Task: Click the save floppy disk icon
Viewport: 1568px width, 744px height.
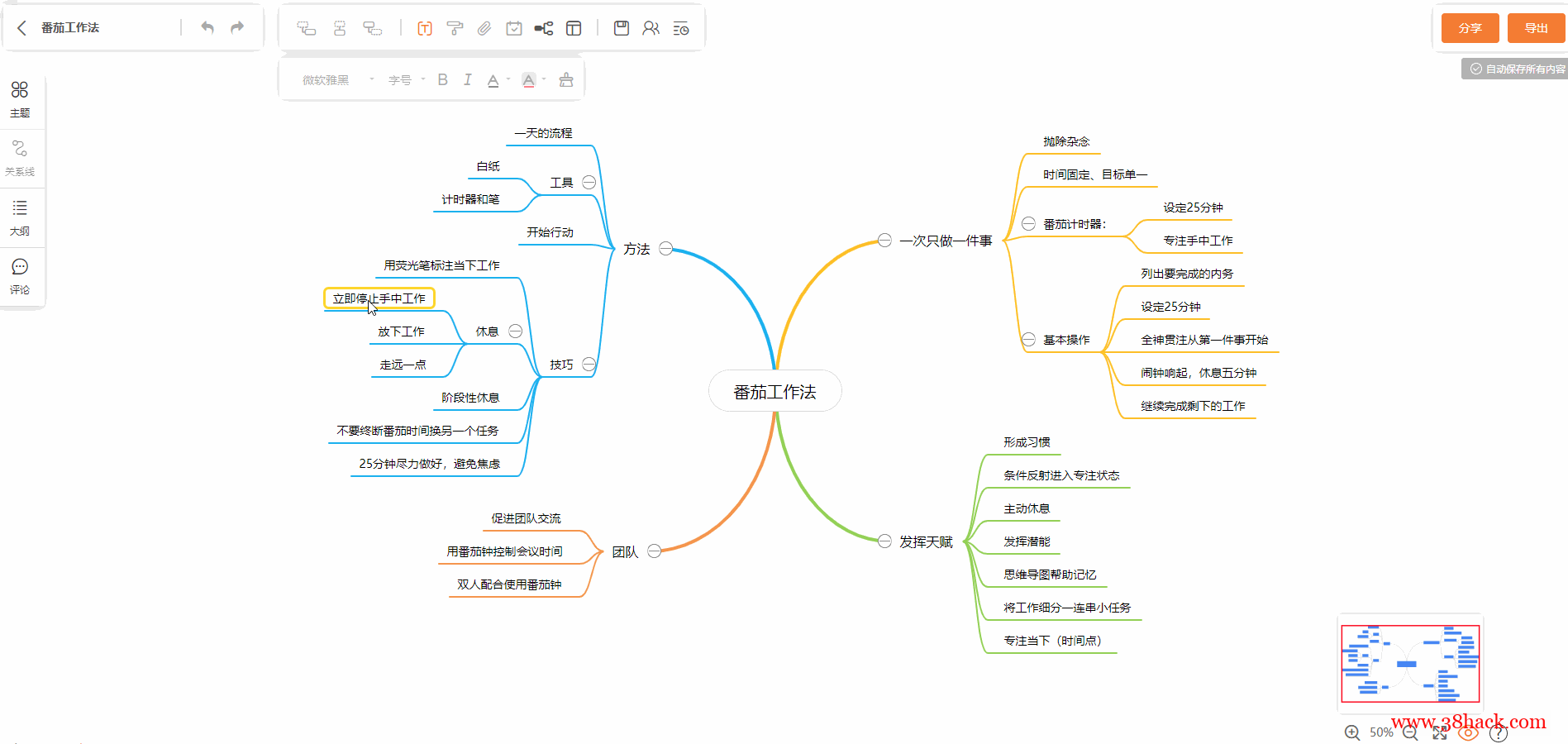Action: pos(622,28)
